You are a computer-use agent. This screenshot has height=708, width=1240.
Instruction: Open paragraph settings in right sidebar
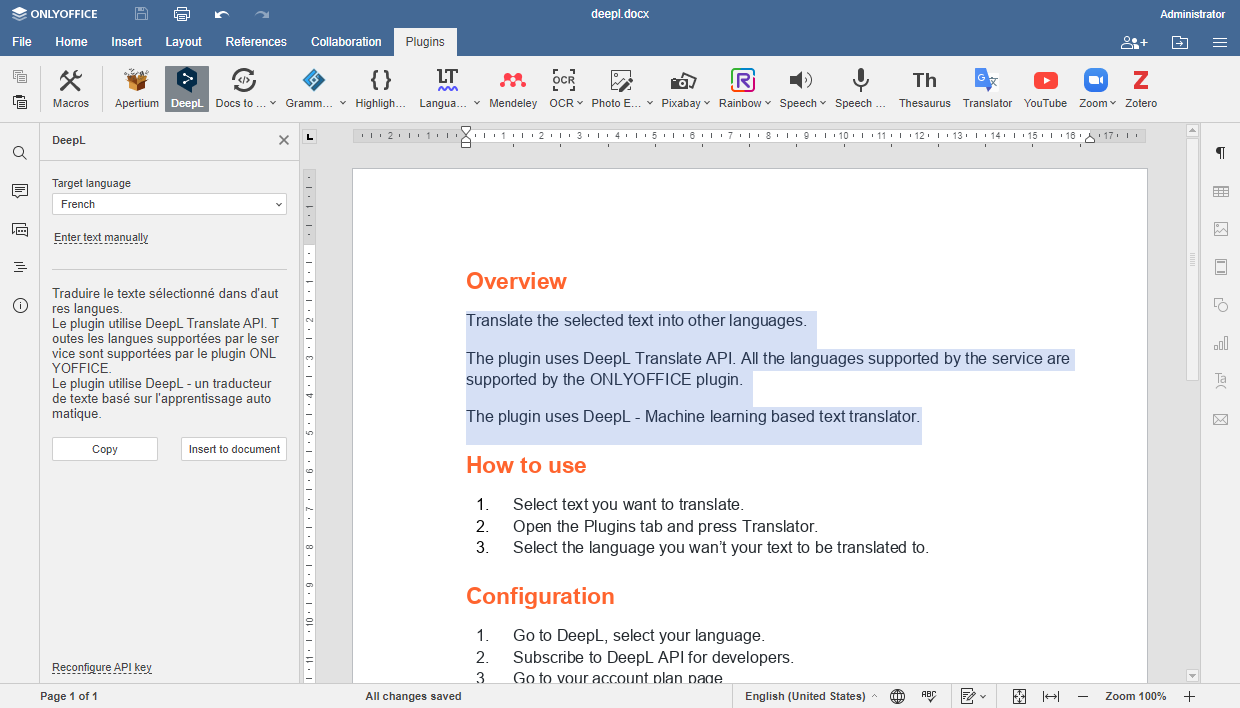click(x=1220, y=153)
